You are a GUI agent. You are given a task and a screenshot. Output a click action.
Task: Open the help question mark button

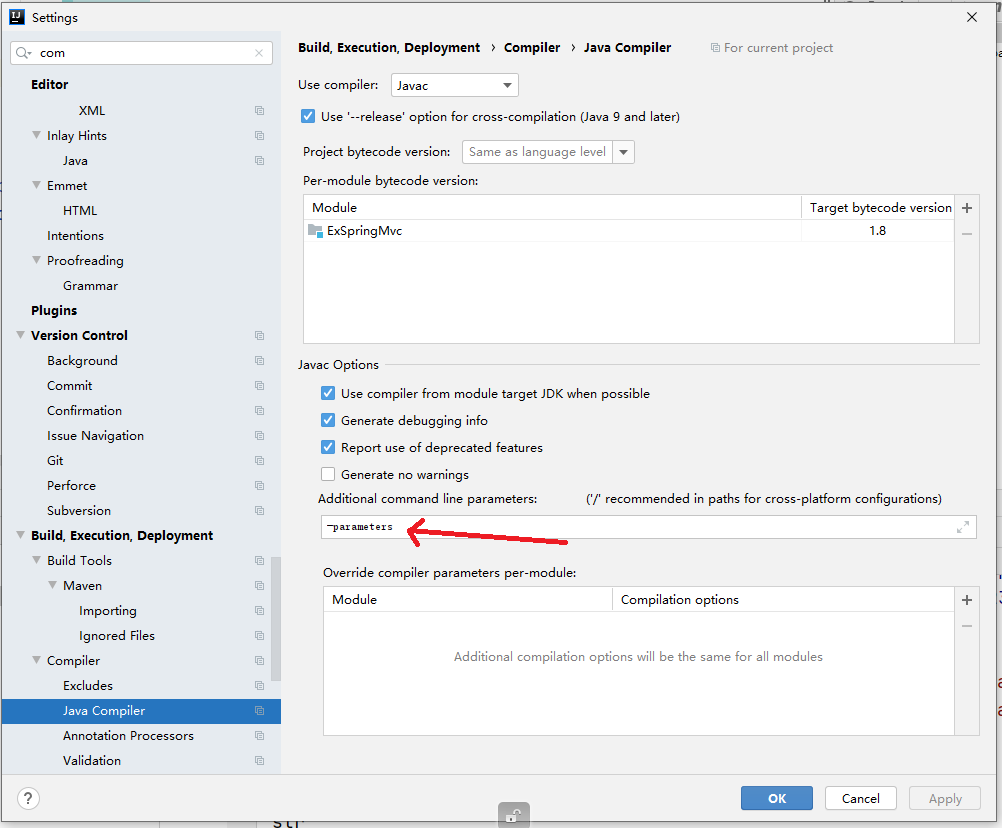pyautogui.click(x=28, y=798)
